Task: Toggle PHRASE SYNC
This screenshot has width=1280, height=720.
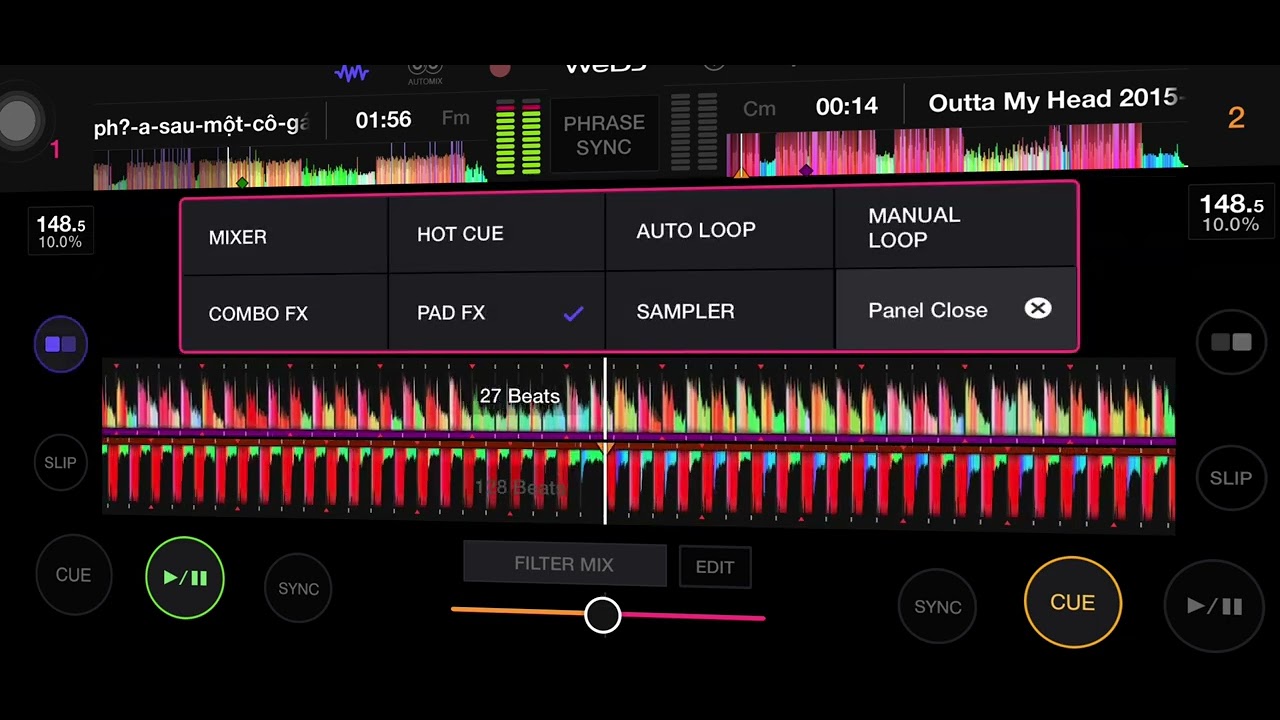Action: click(603, 135)
